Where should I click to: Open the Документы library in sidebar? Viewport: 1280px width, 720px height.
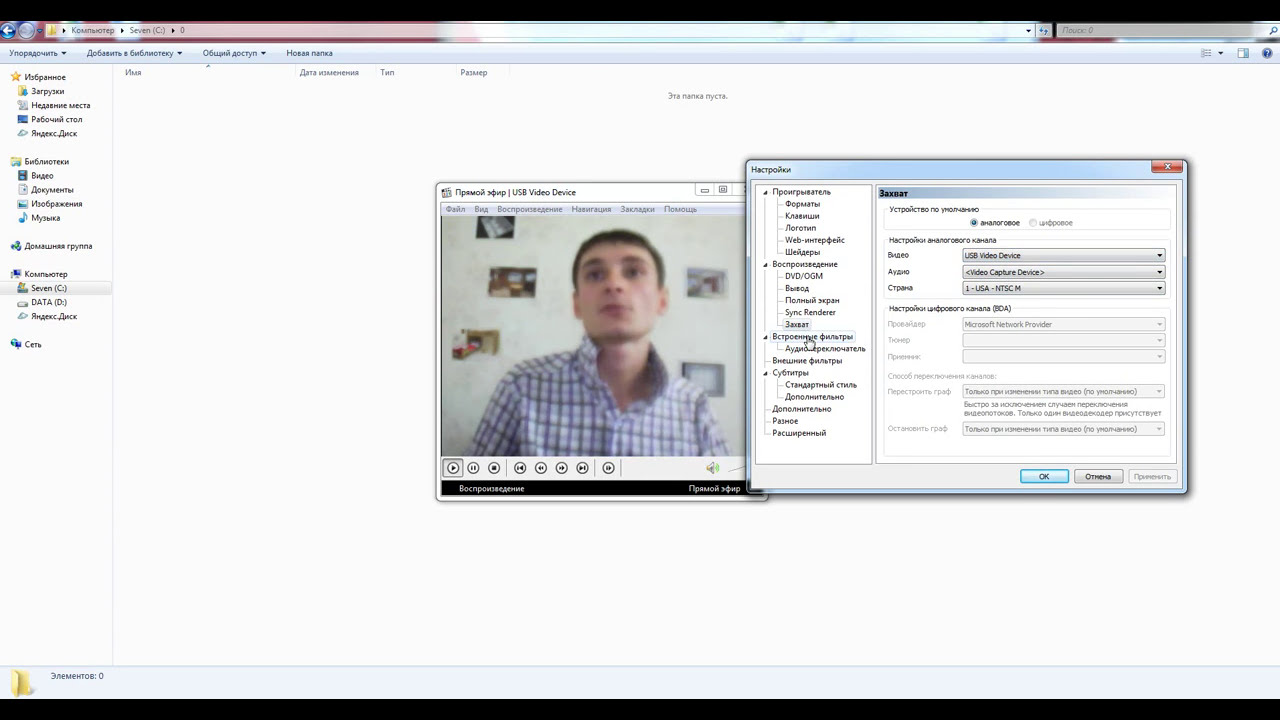click(52, 189)
